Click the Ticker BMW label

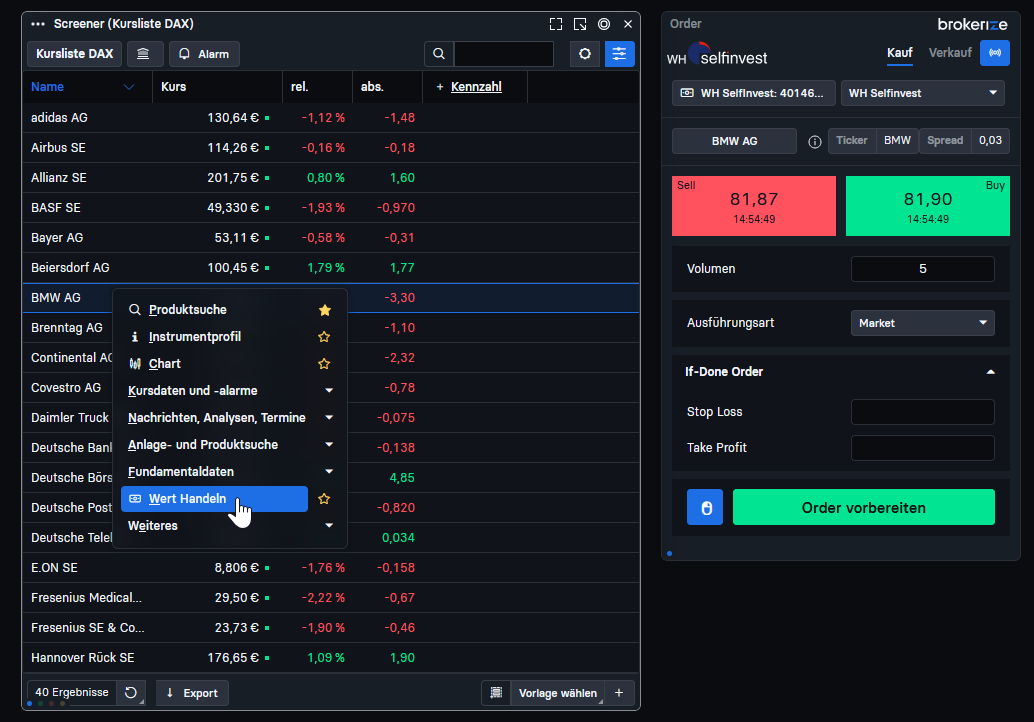click(873, 140)
